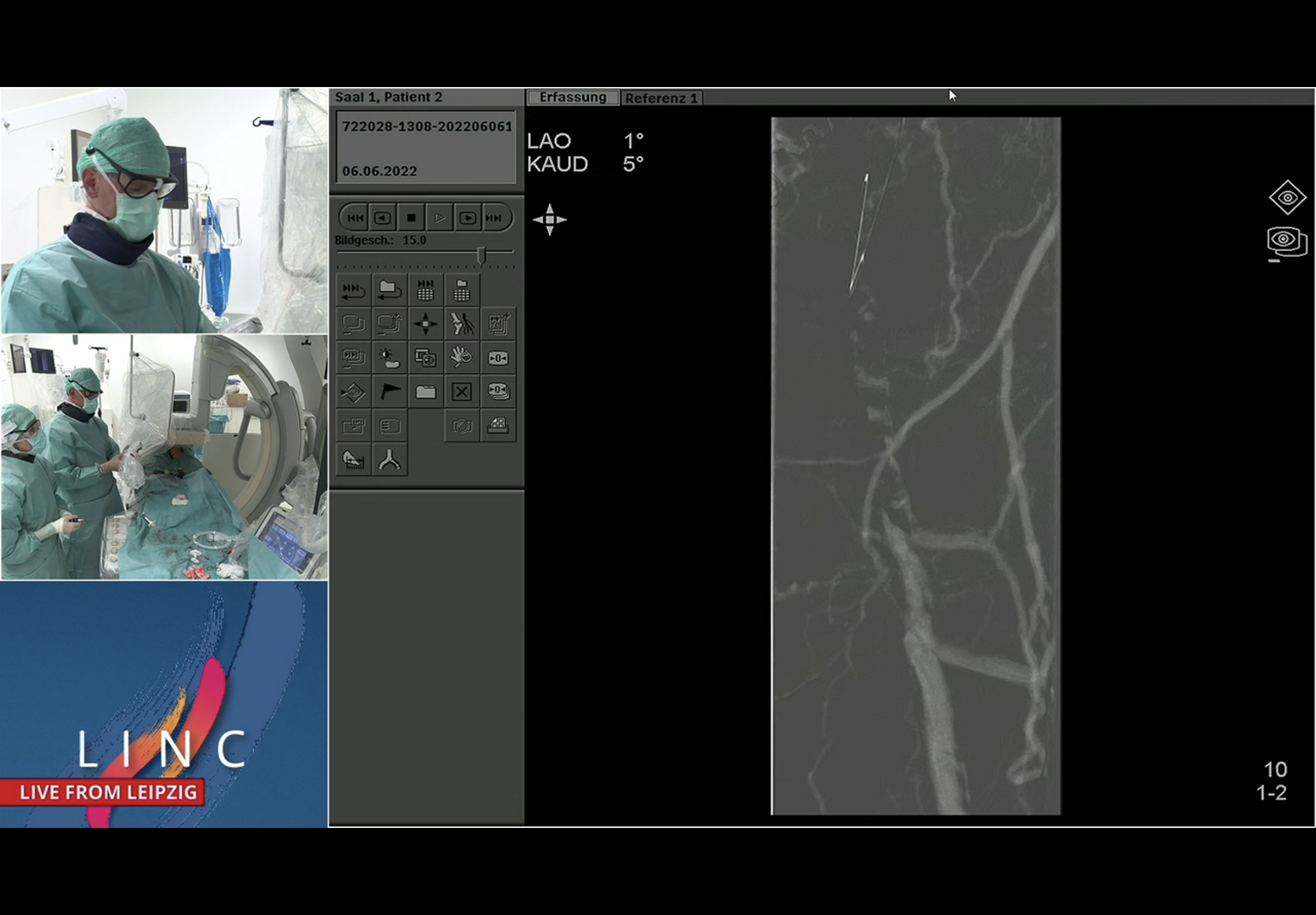Skip to the last frame button

click(494, 218)
